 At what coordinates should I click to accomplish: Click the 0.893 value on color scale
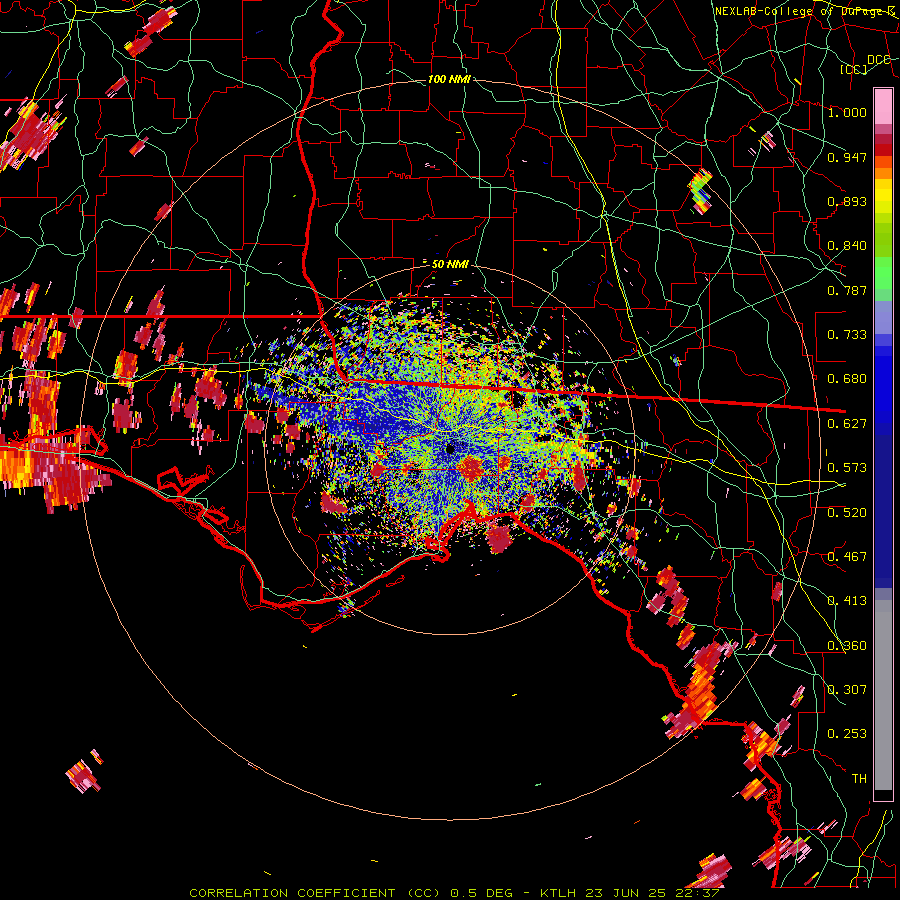pos(847,201)
